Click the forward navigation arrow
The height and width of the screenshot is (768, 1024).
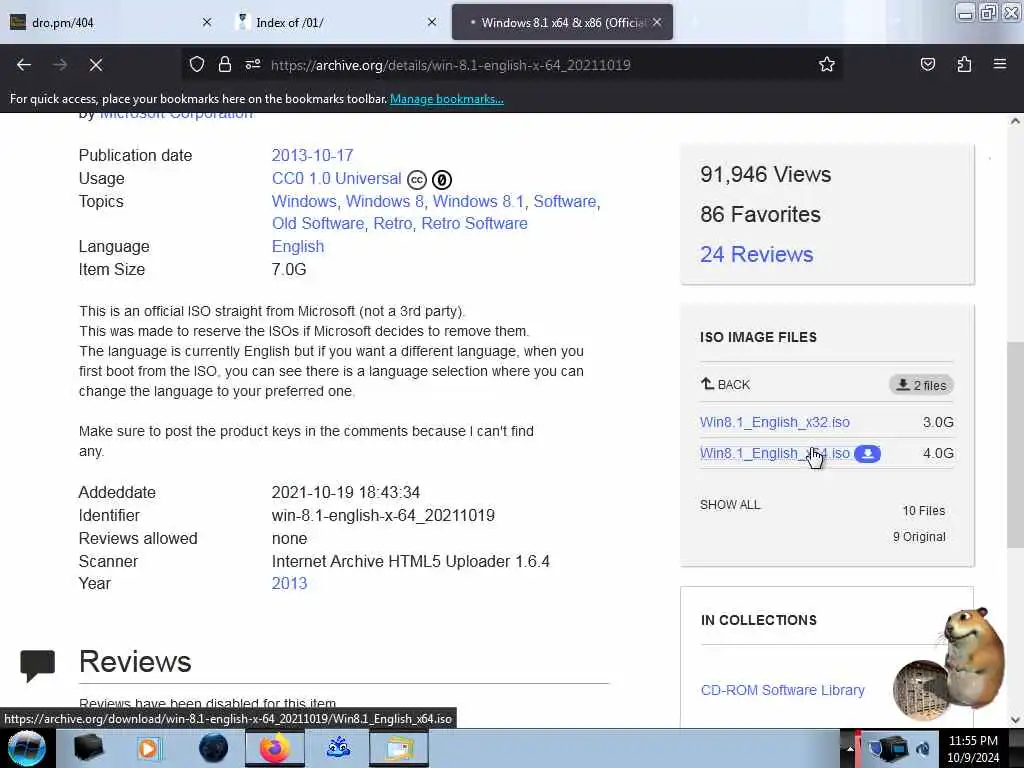(x=60, y=65)
